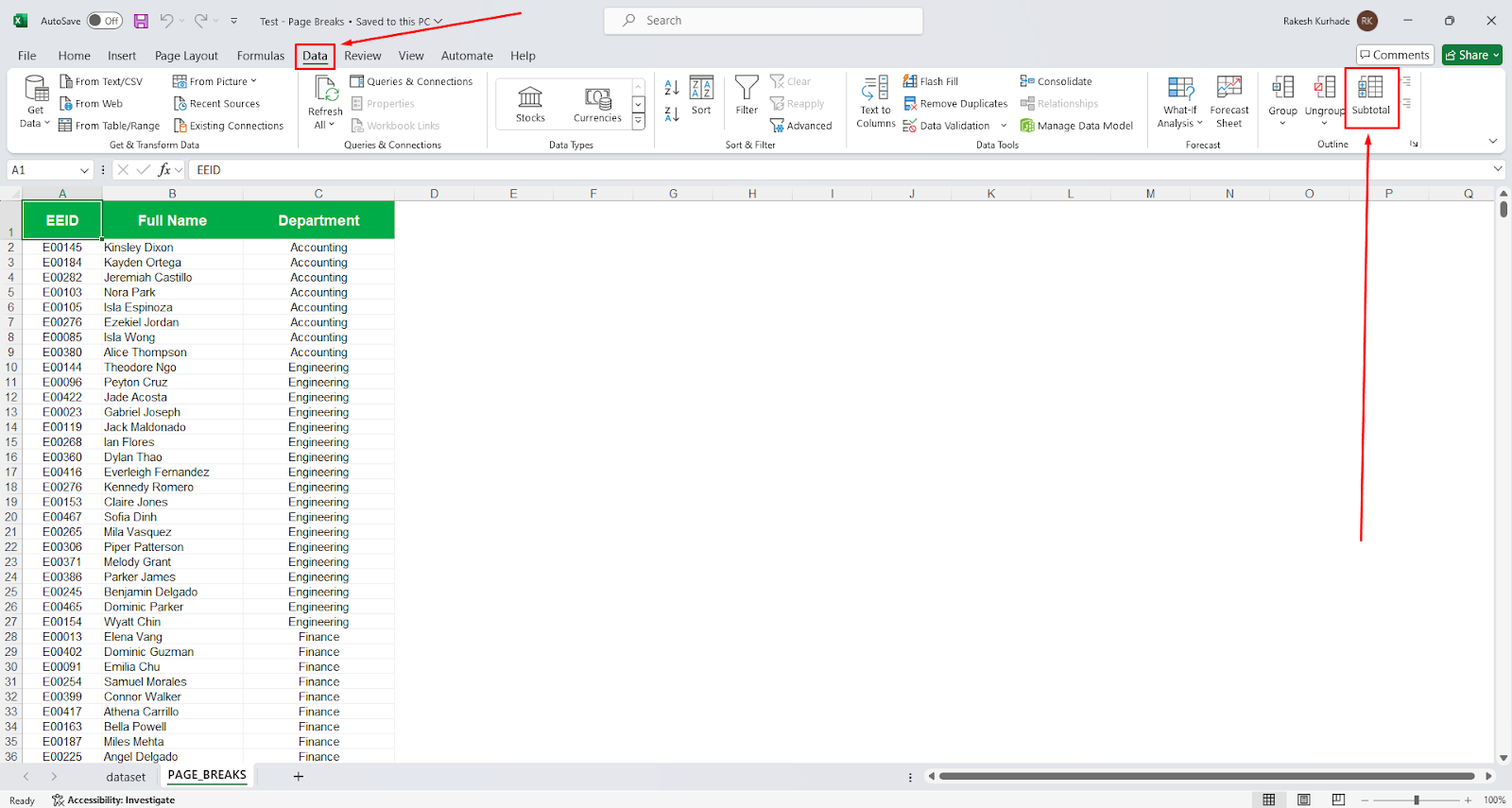Toggle AutoSave switch
1512x808 pixels.
tap(105, 21)
